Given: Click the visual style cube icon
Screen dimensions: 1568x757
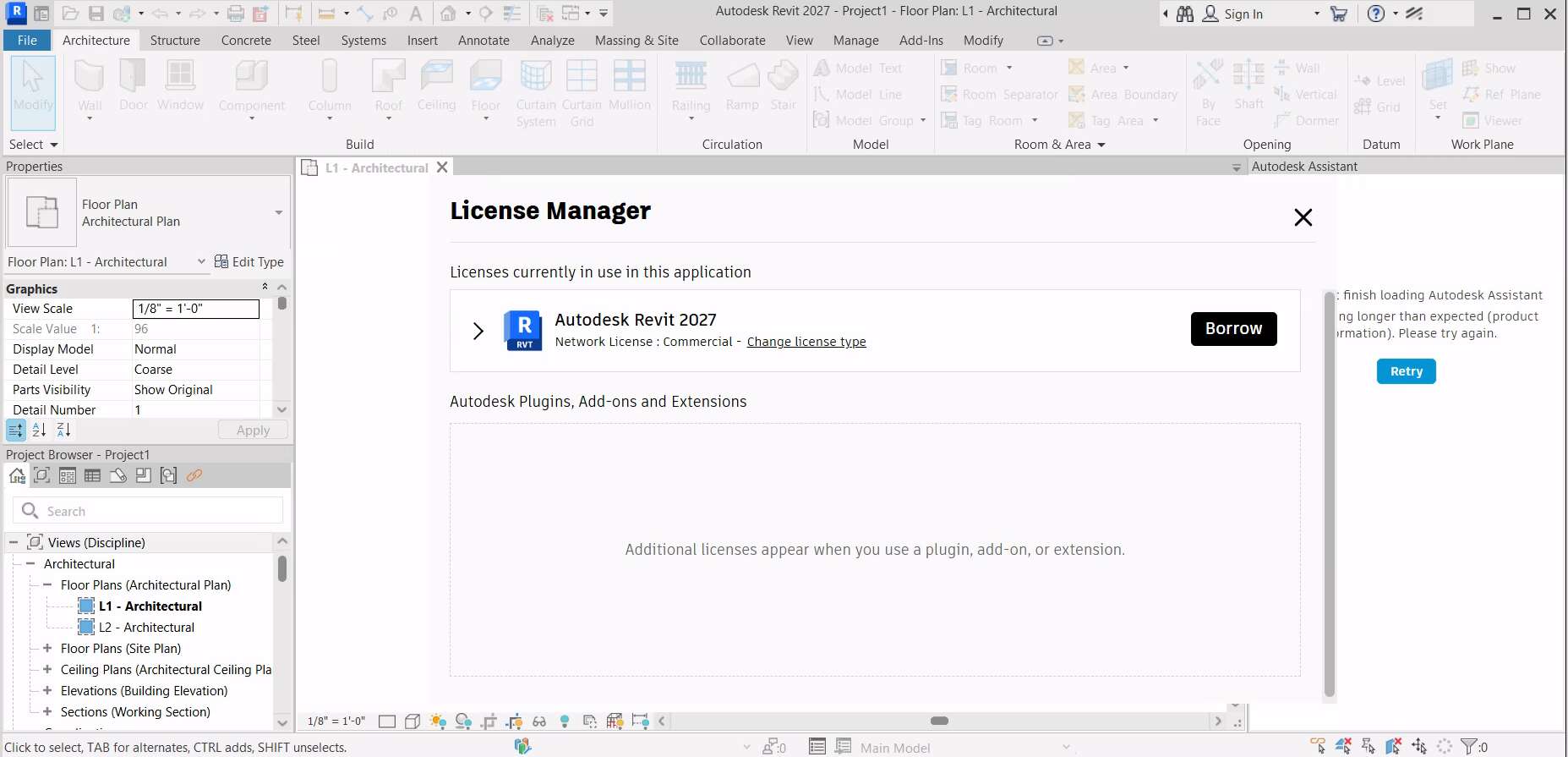Looking at the screenshot, I should click(412, 721).
